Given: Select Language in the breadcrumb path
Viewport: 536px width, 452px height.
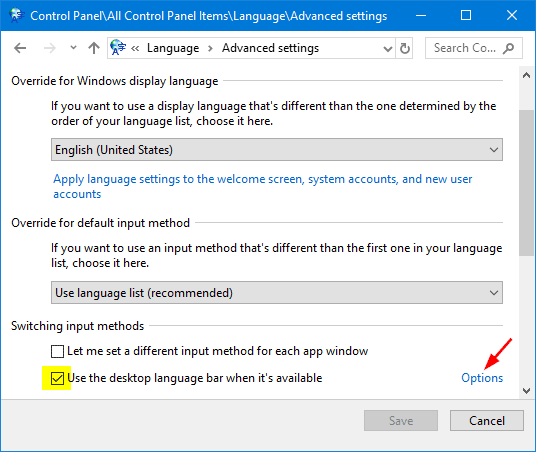Looking at the screenshot, I should [173, 48].
